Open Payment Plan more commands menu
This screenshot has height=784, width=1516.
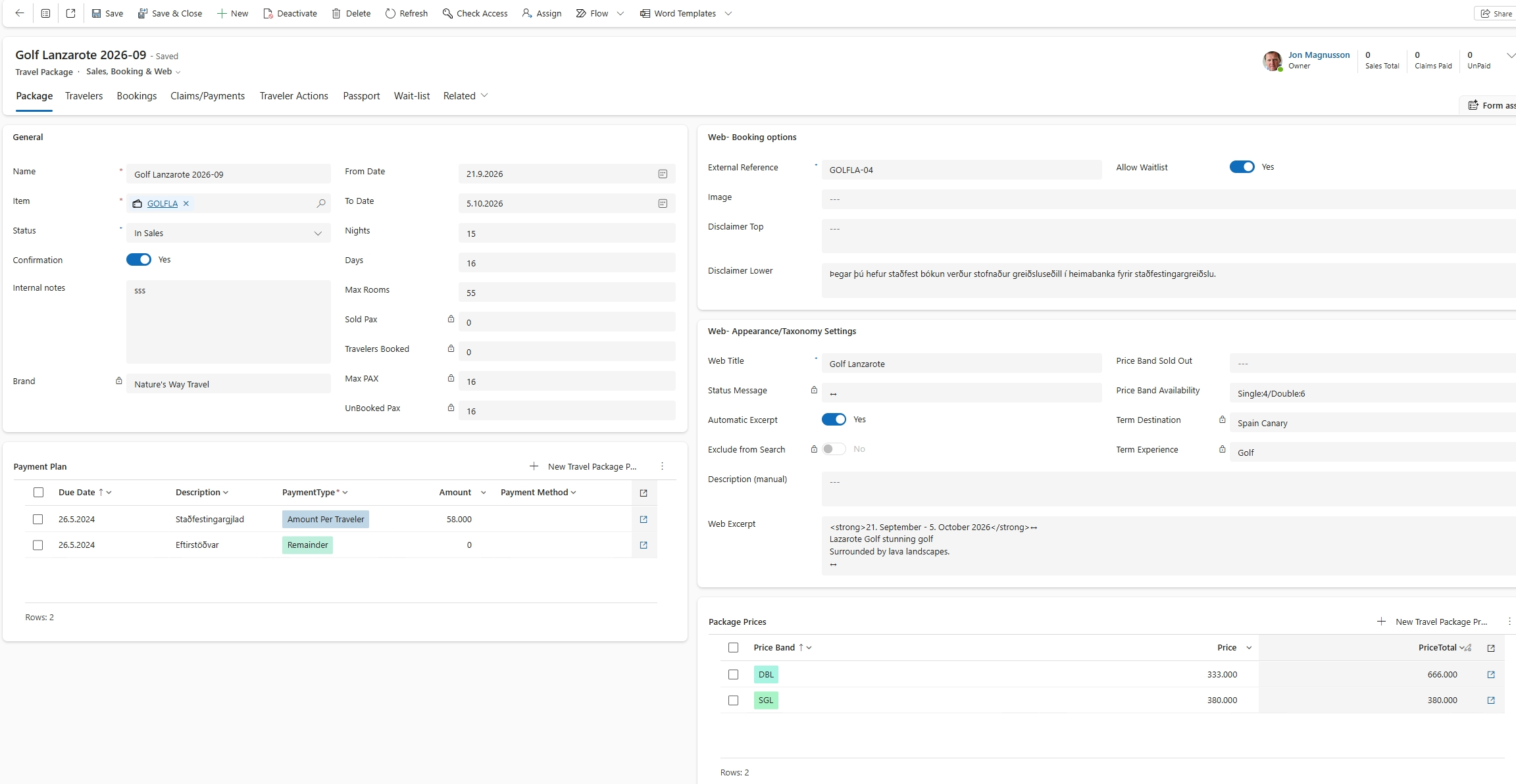tap(662, 466)
